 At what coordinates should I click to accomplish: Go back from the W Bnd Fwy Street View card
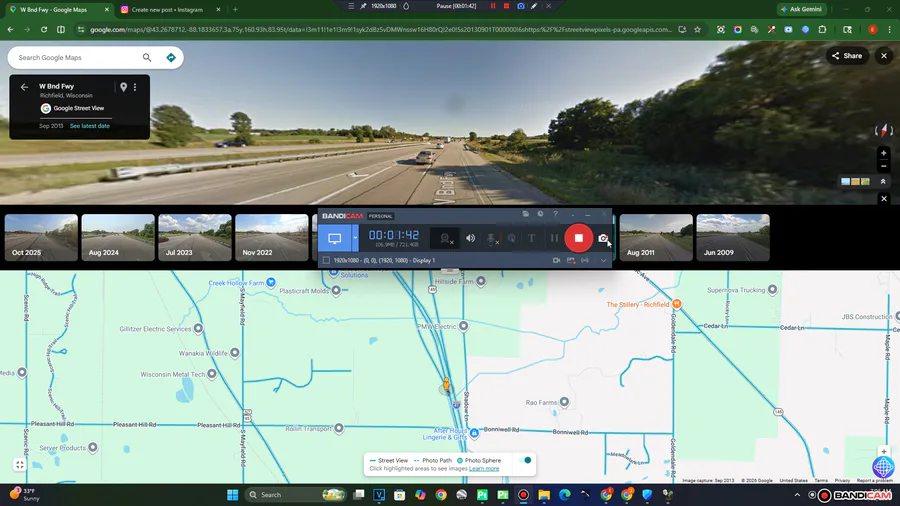(24, 87)
